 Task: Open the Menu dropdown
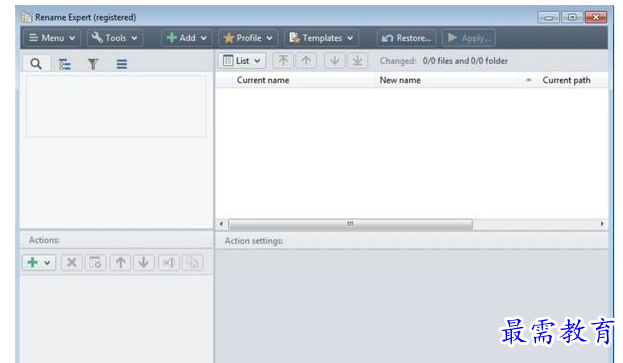pos(52,38)
